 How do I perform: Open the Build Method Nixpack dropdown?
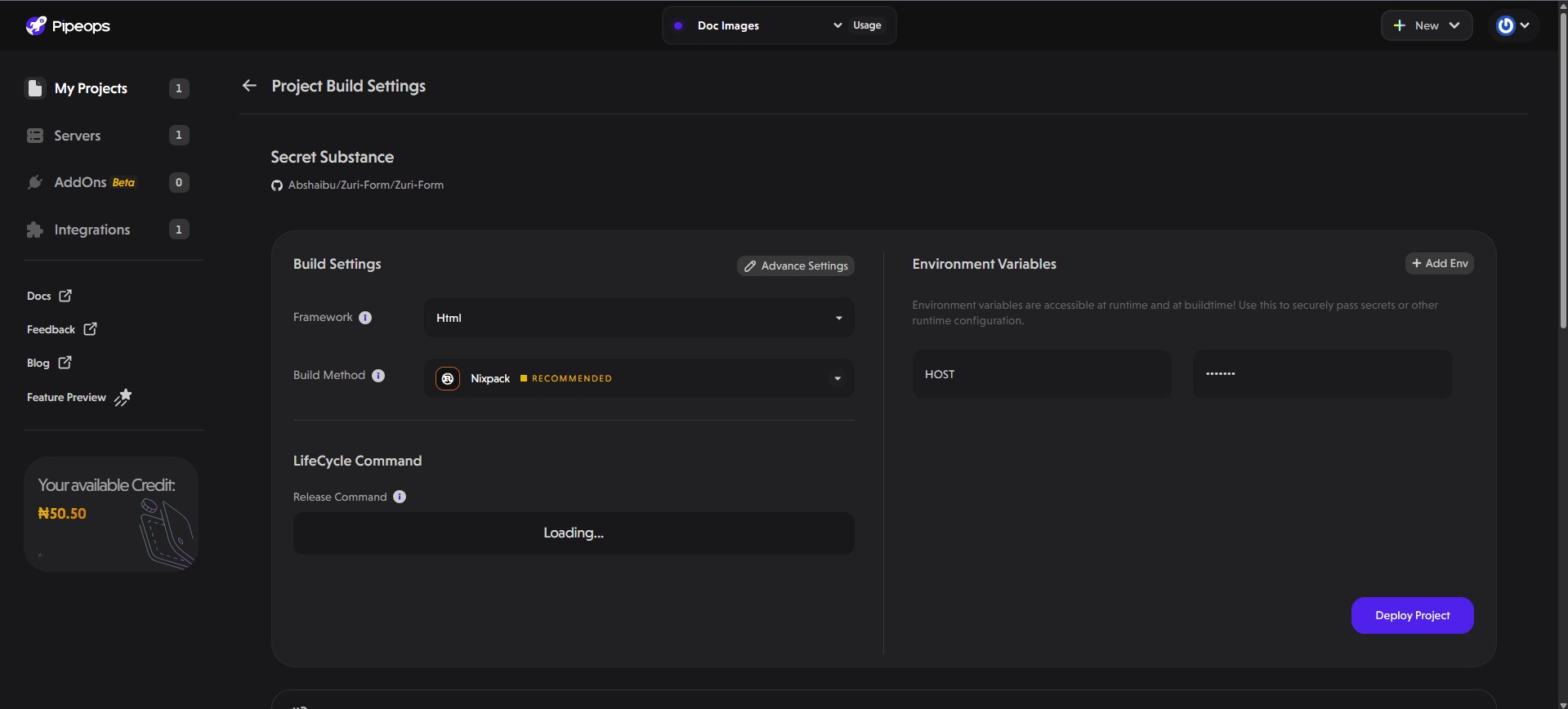[x=639, y=378]
